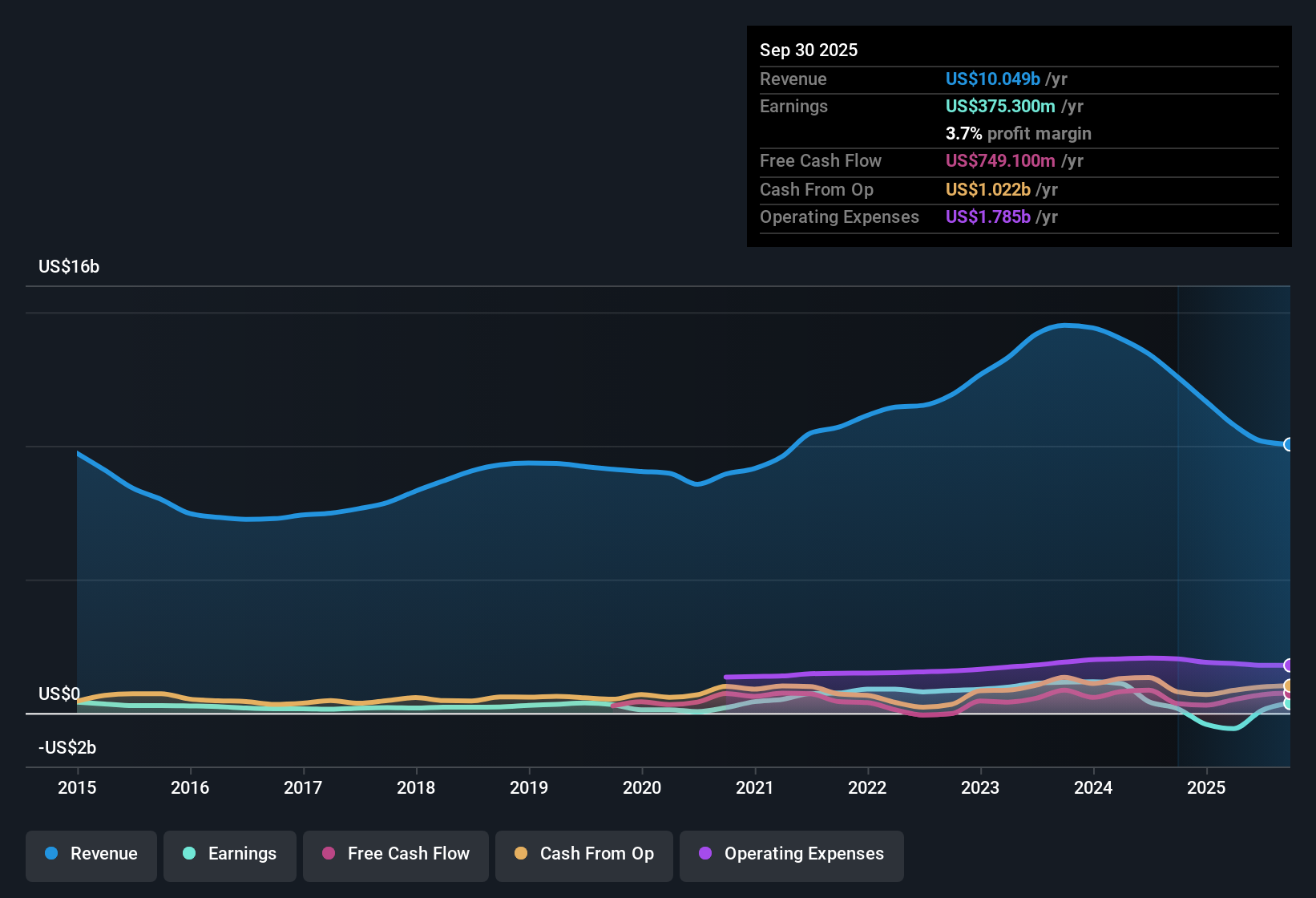Toggle the Operating Expenses legend button
1316x898 pixels.
792,854
